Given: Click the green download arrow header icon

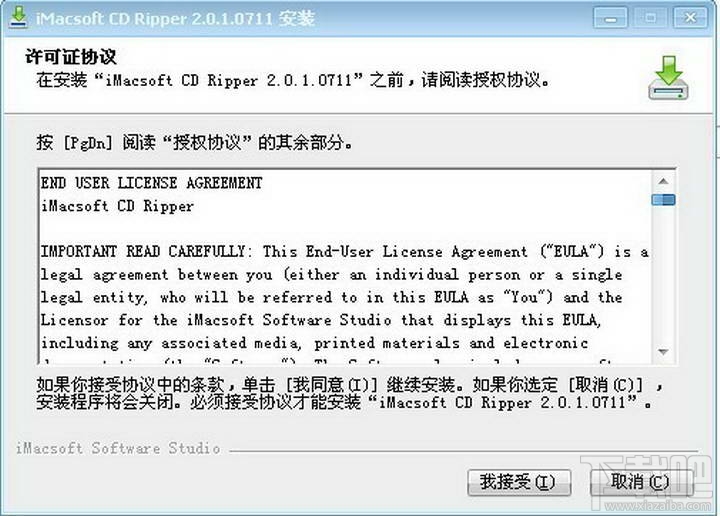Looking at the screenshot, I should [x=668, y=78].
